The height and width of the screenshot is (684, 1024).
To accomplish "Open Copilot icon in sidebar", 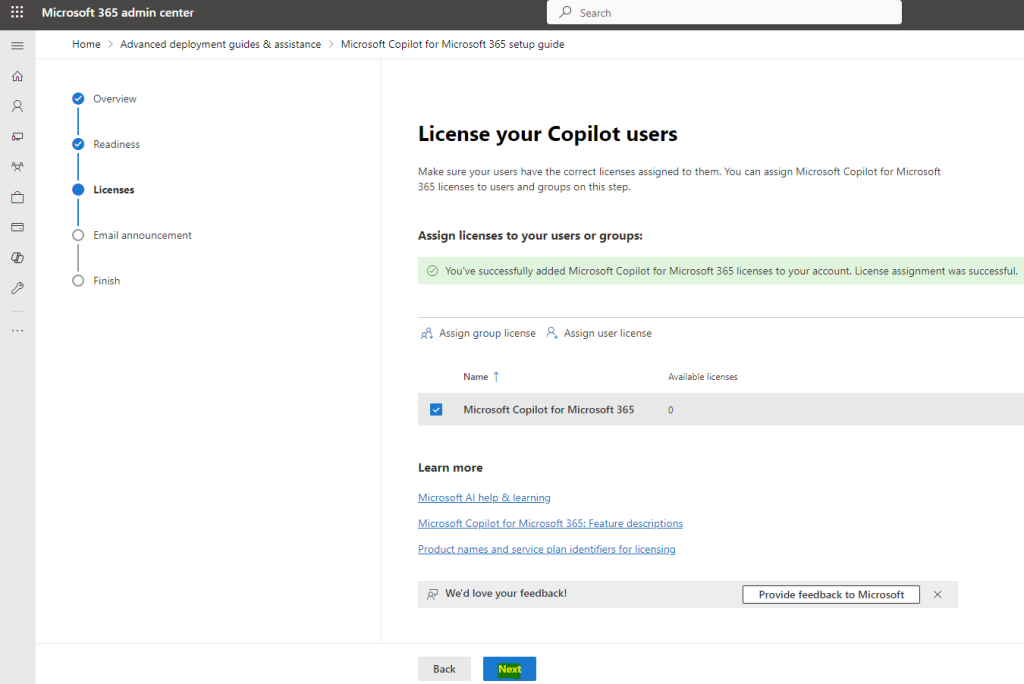I will 18,257.
